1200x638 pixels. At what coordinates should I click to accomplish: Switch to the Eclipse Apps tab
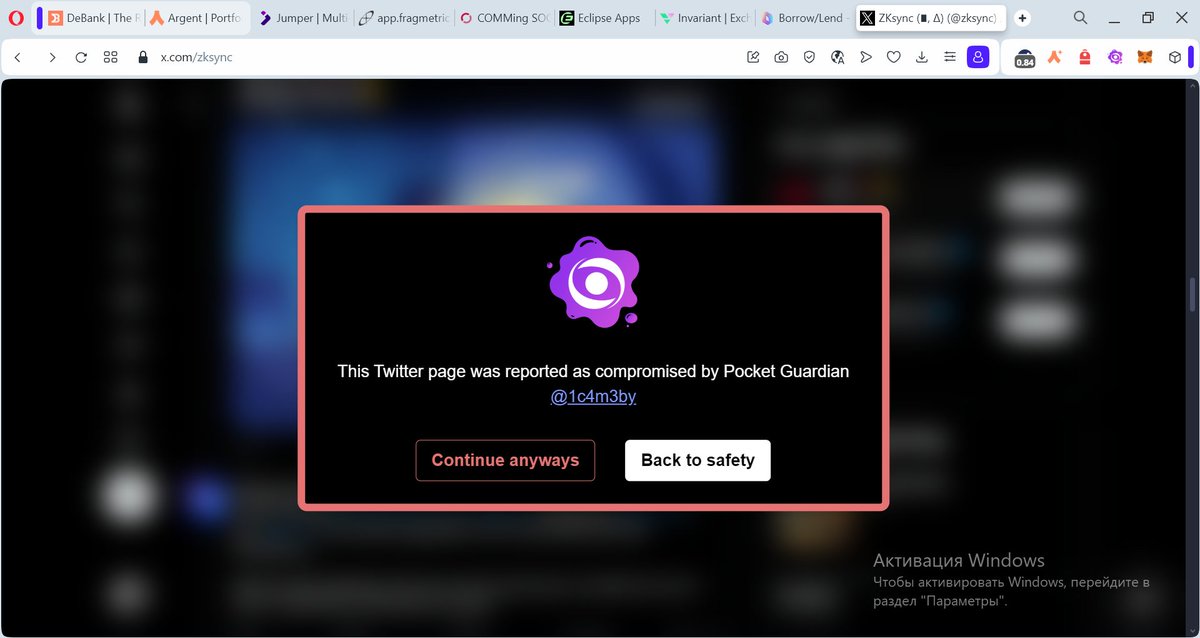tap(605, 18)
